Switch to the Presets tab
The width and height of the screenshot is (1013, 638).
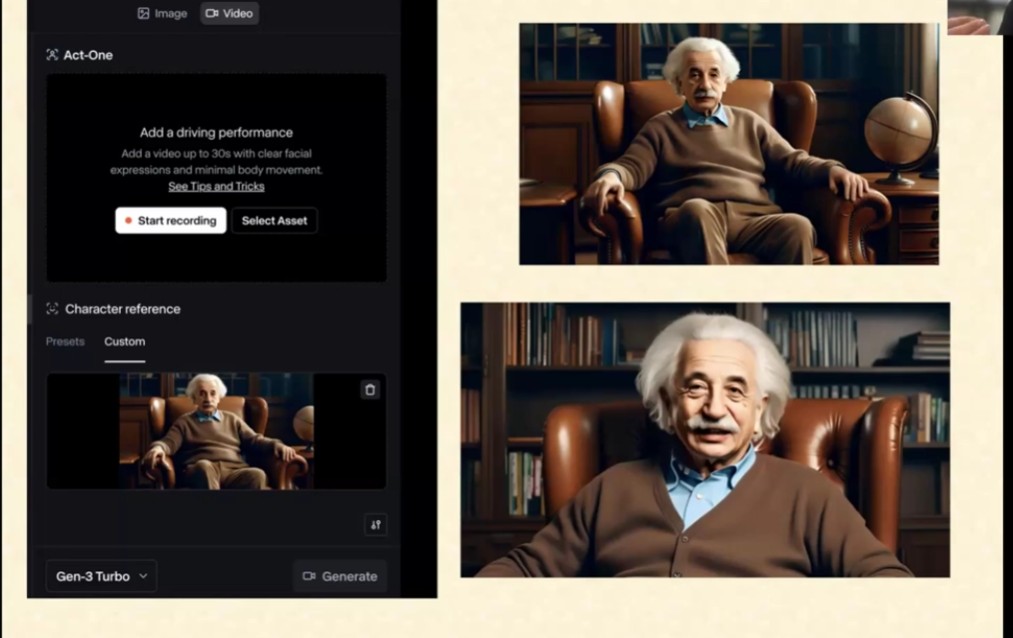click(65, 342)
